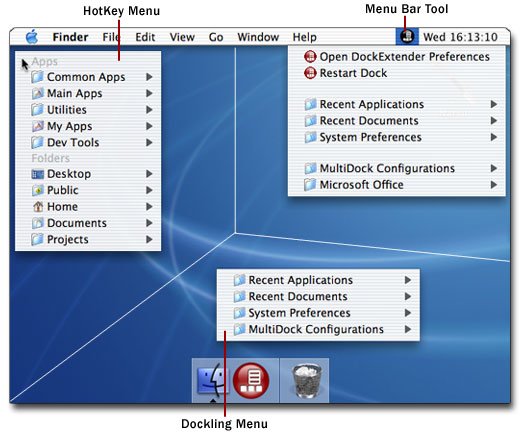
Task: Select Desktop entry text in HotKey menu
Action: [69, 174]
